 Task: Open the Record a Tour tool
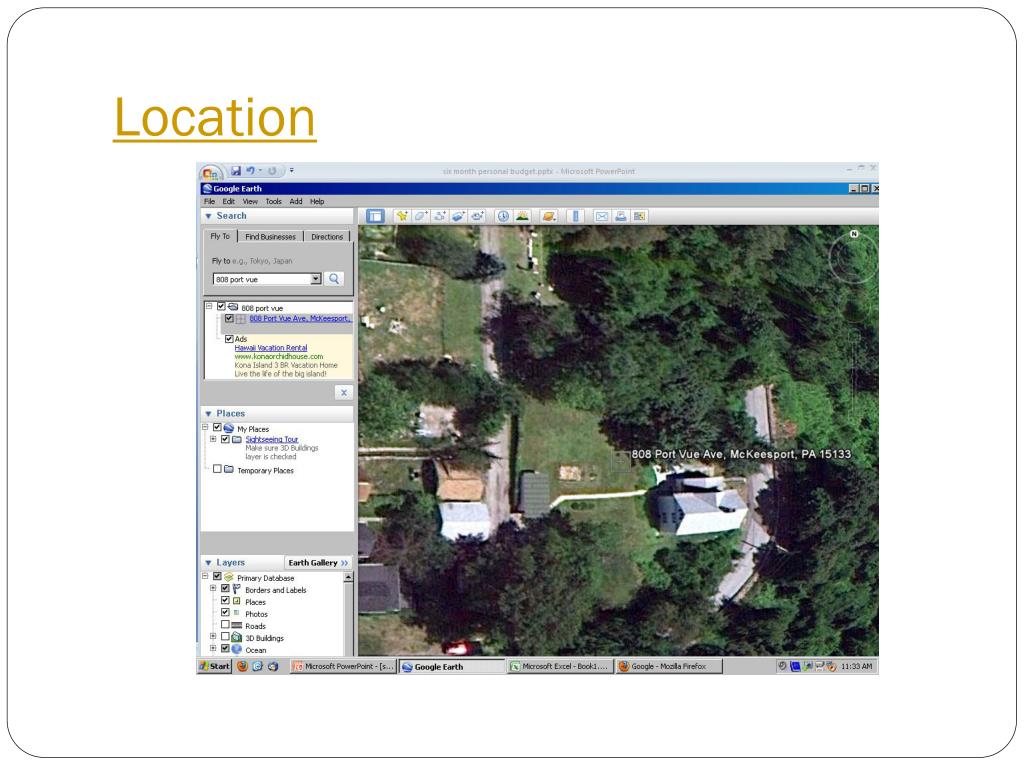click(x=477, y=216)
